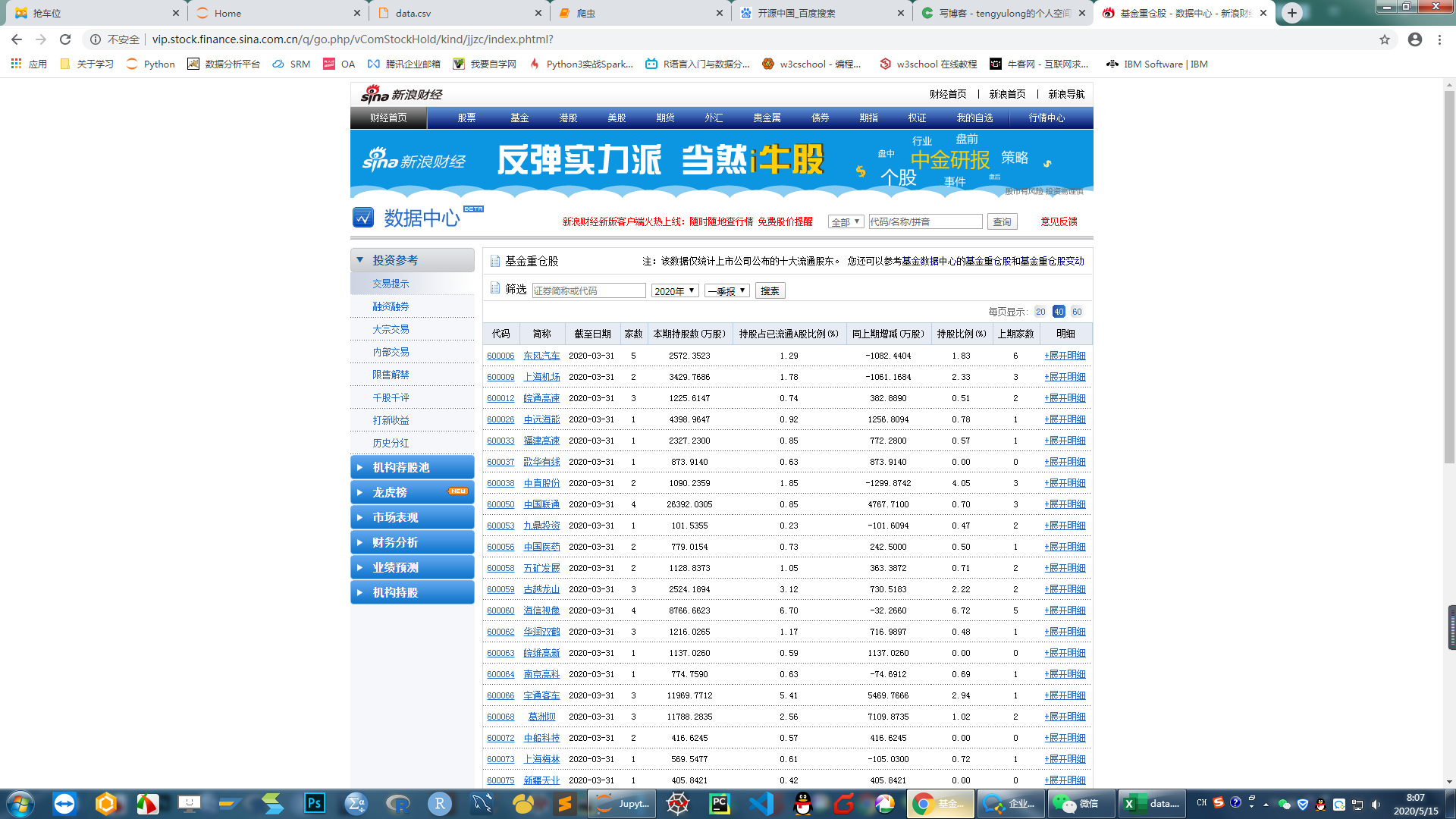Expand details for 中国联通 row
This screenshot has width=1456, height=819.
click(x=1065, y=504)
